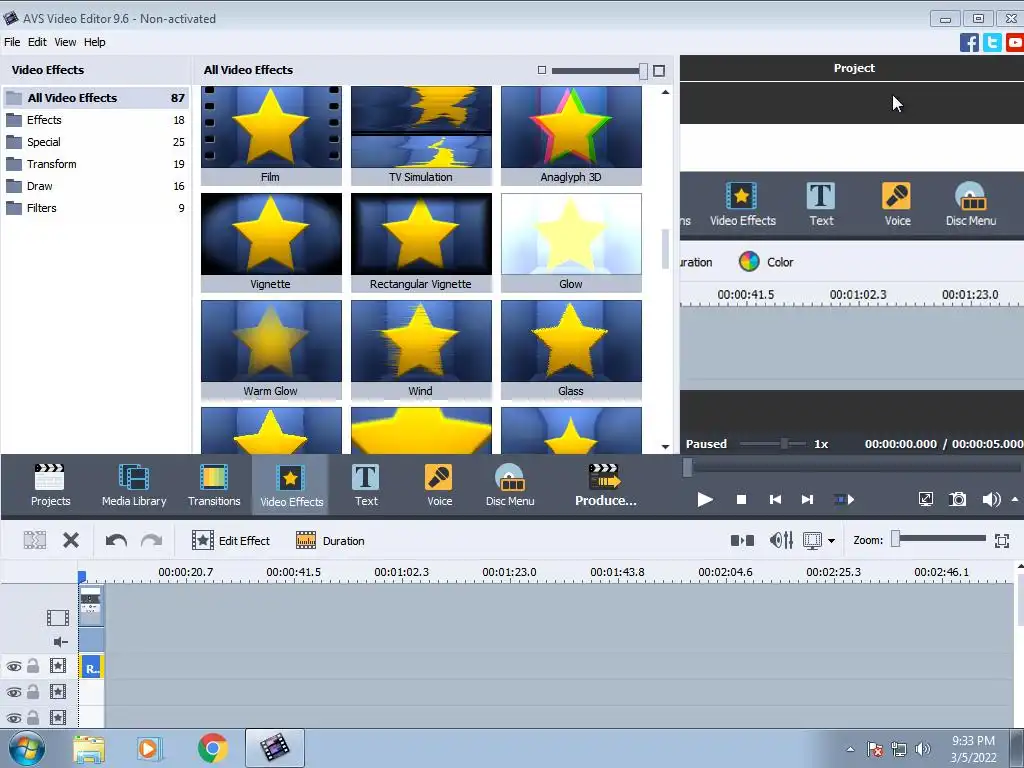1024x768 pixels.
Task: Toggle visibility of first effects track
Action: pos(14,667)
